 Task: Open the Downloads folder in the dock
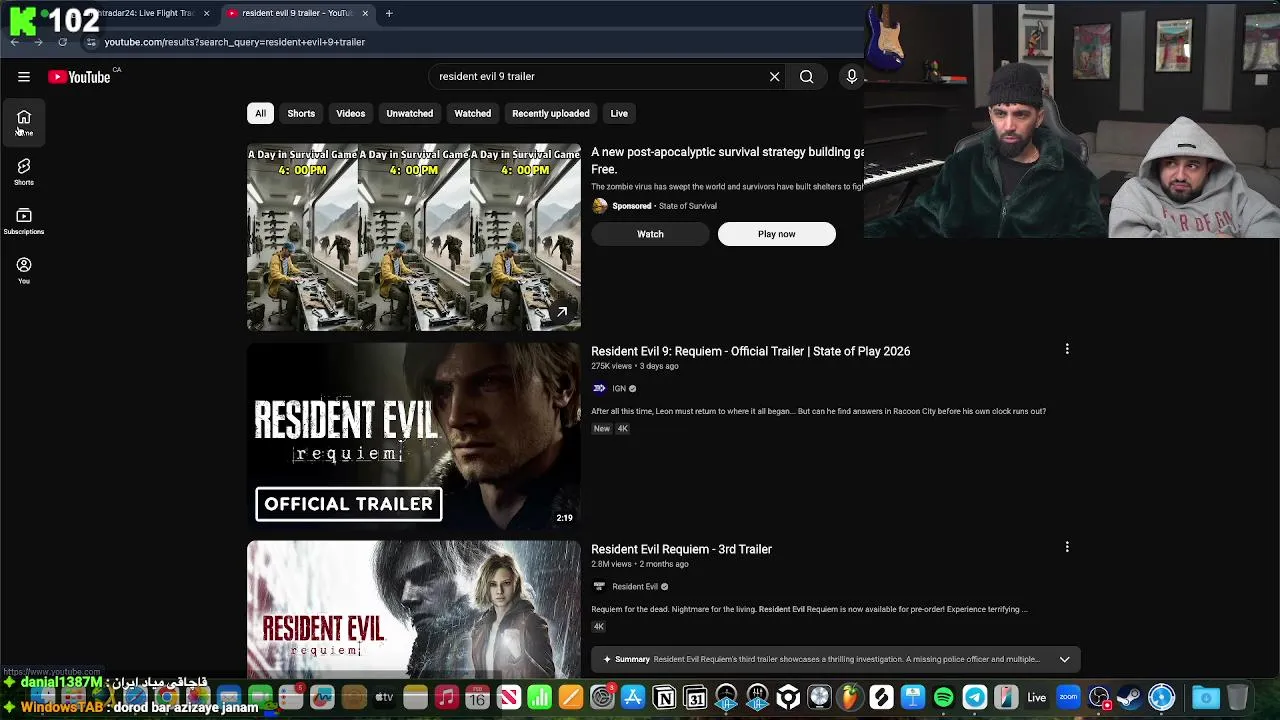tap(1206, 697)
